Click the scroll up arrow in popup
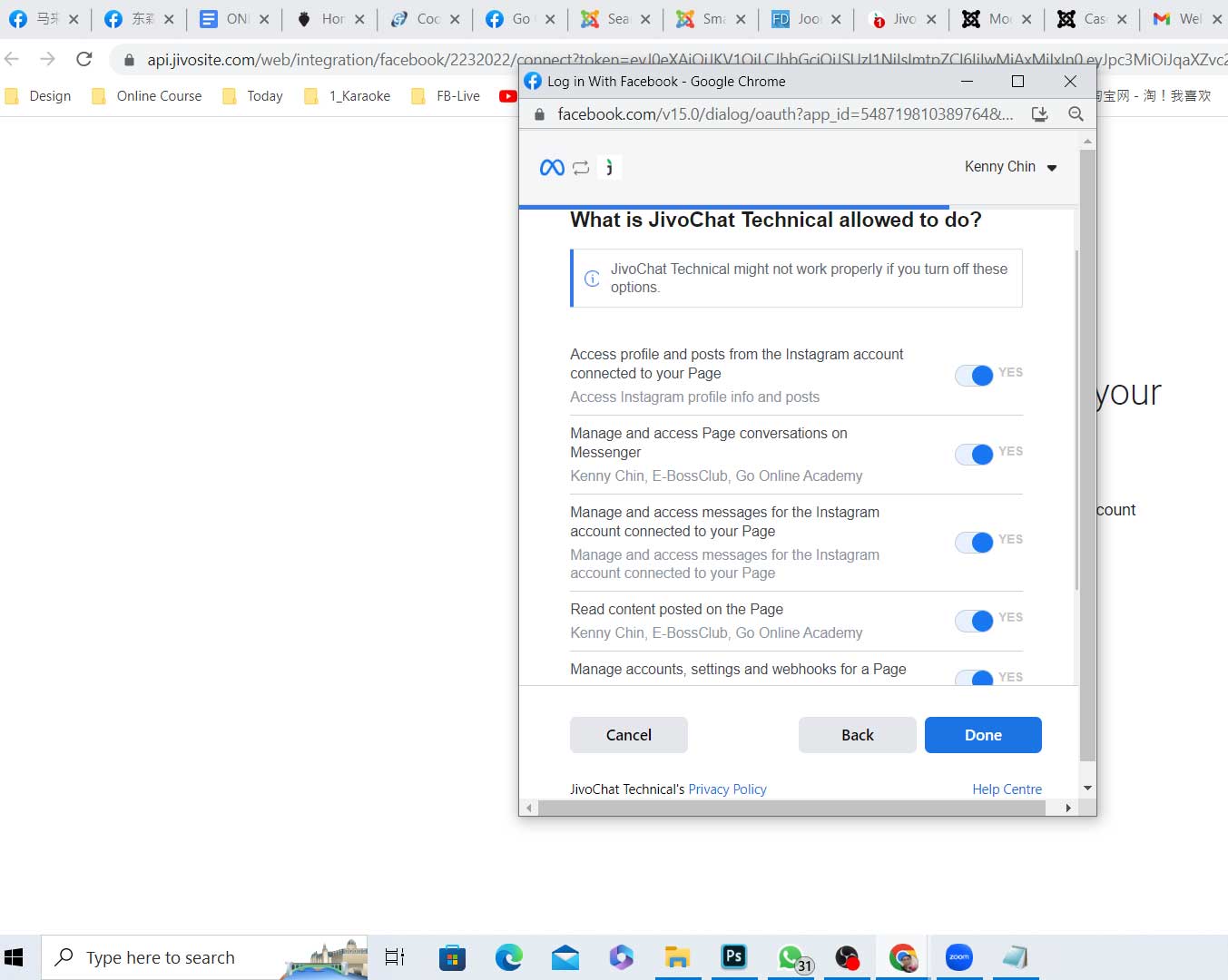1228x980 pixels. point(1087,141)
